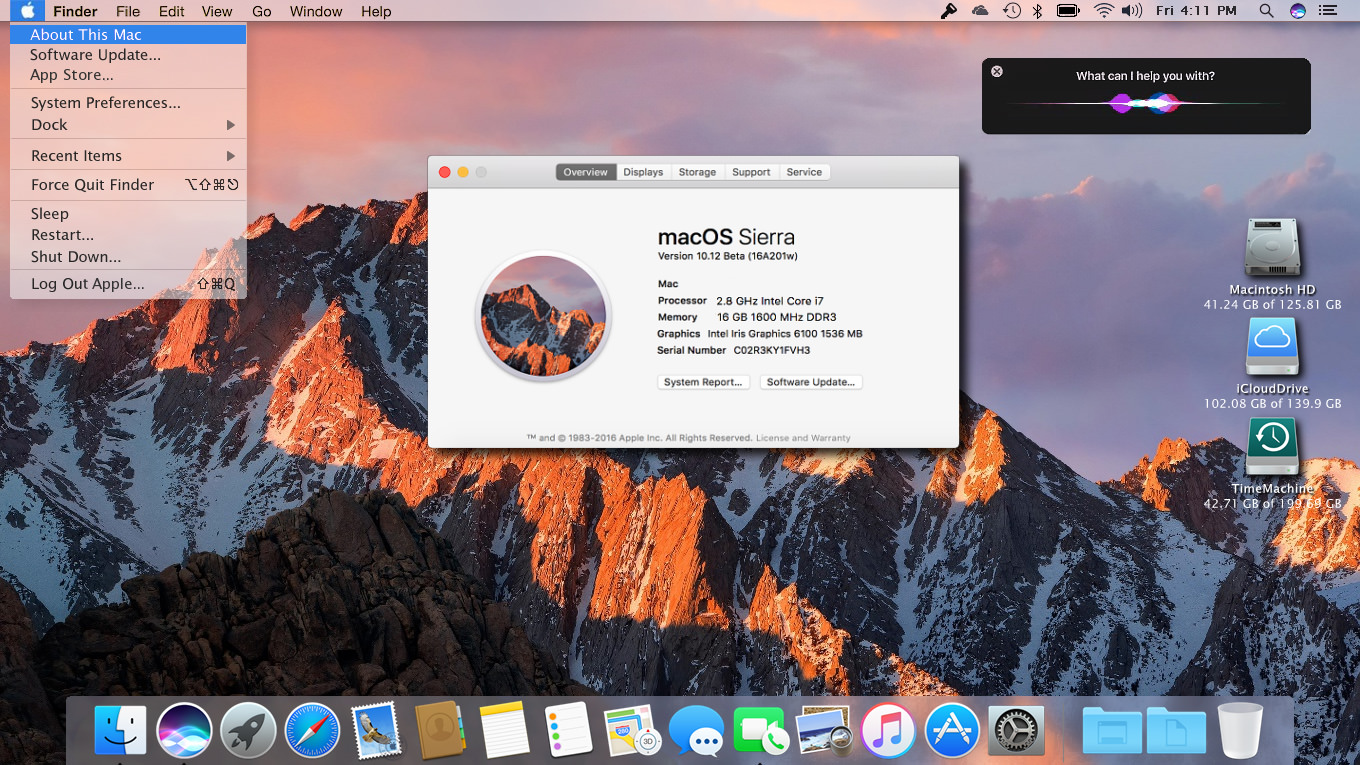Open Spotlight search magnifier in menu bar

coord(1266,11)
